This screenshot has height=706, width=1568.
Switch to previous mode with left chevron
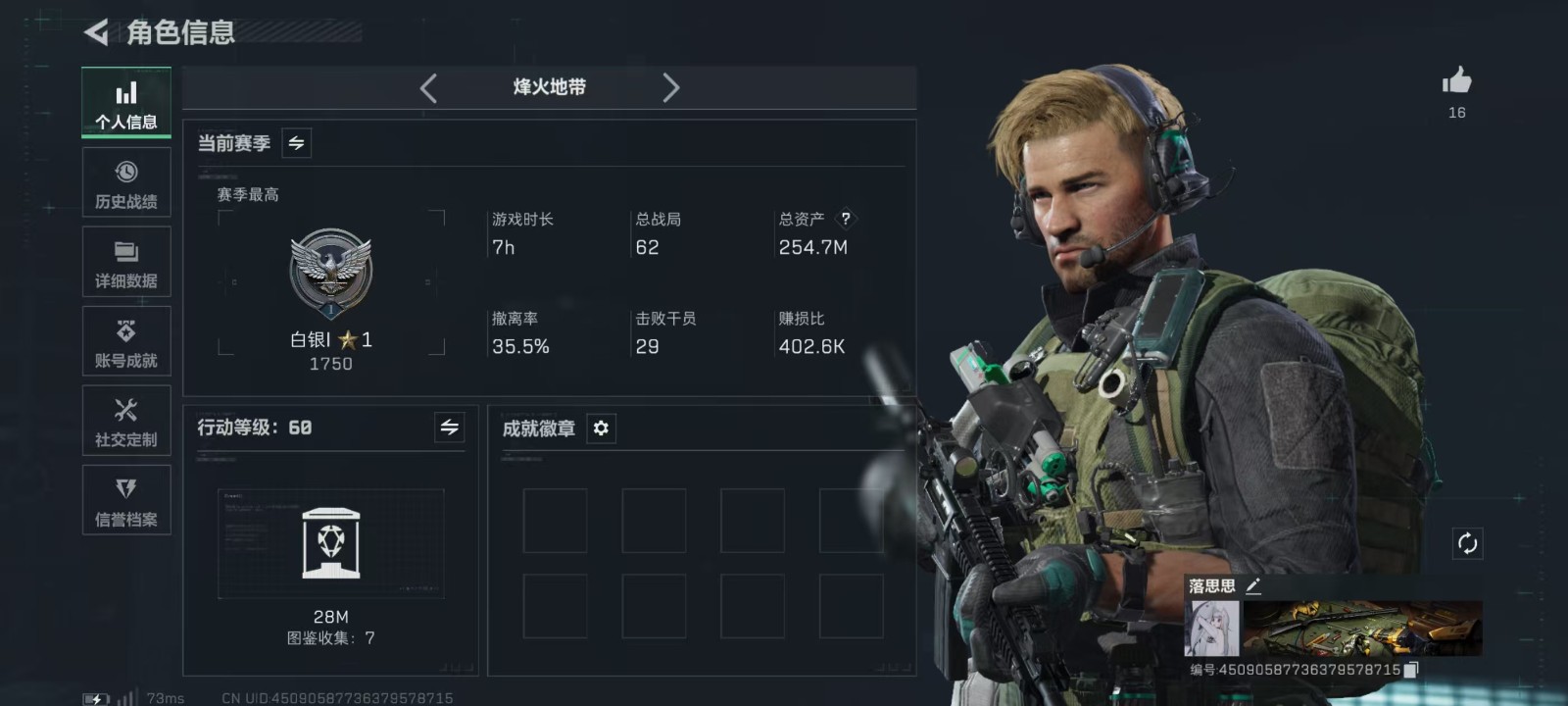[x=428, y=88]
